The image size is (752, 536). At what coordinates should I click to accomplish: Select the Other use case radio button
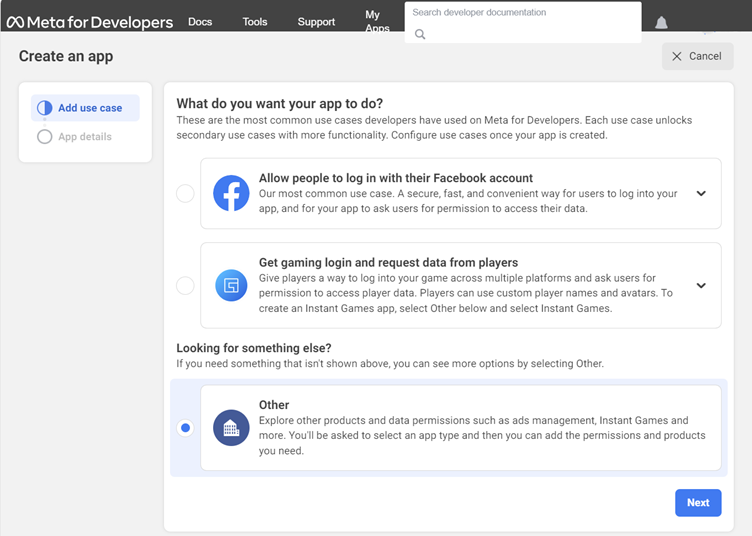(x=185, y=428)
